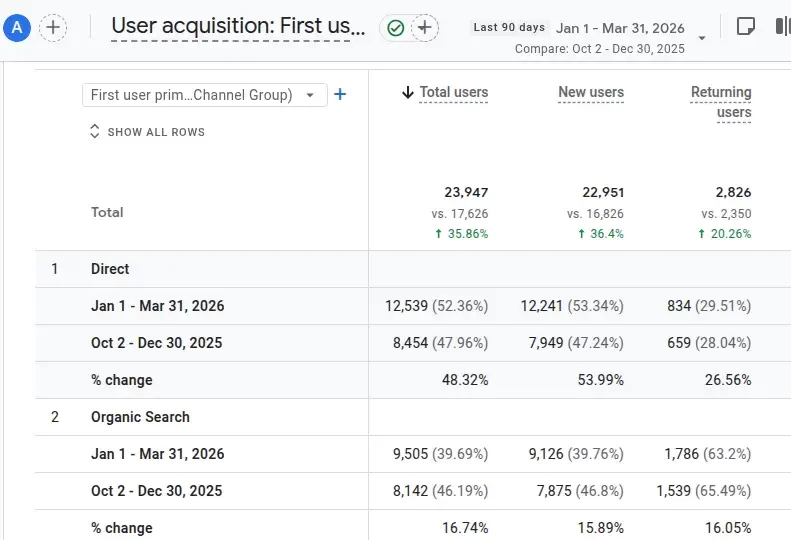The height and width of the screenshot is (540, 791).
Task: Sort by the Total users column header
Action: (454, 92)
